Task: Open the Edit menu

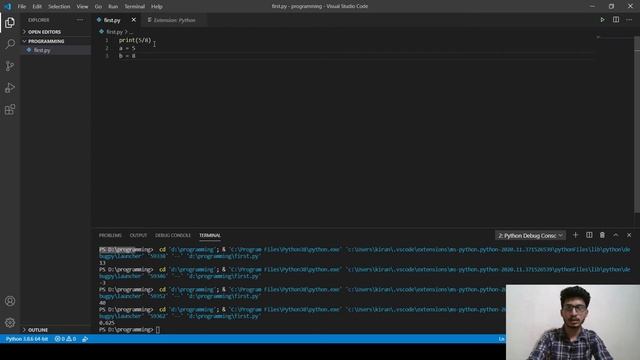Action: coord(37,7)
